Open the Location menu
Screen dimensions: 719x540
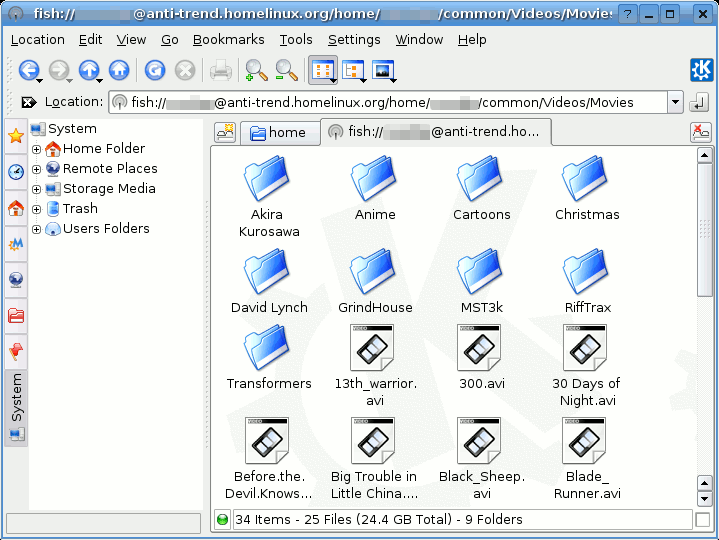[38, 40]
